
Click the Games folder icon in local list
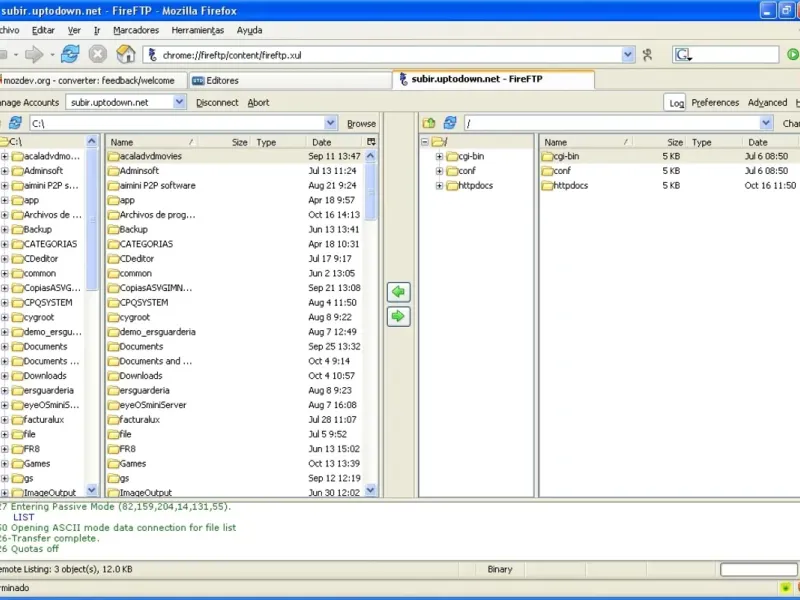tap(113, 464)
